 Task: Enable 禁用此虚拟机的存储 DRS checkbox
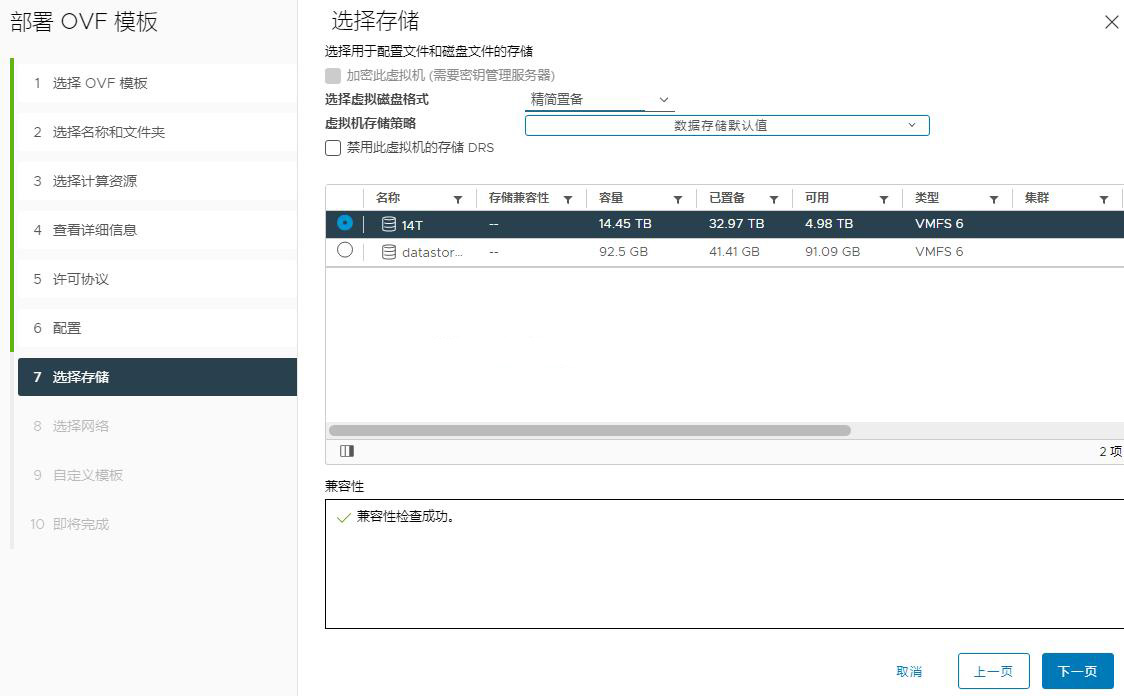click(x=334, y=148)
